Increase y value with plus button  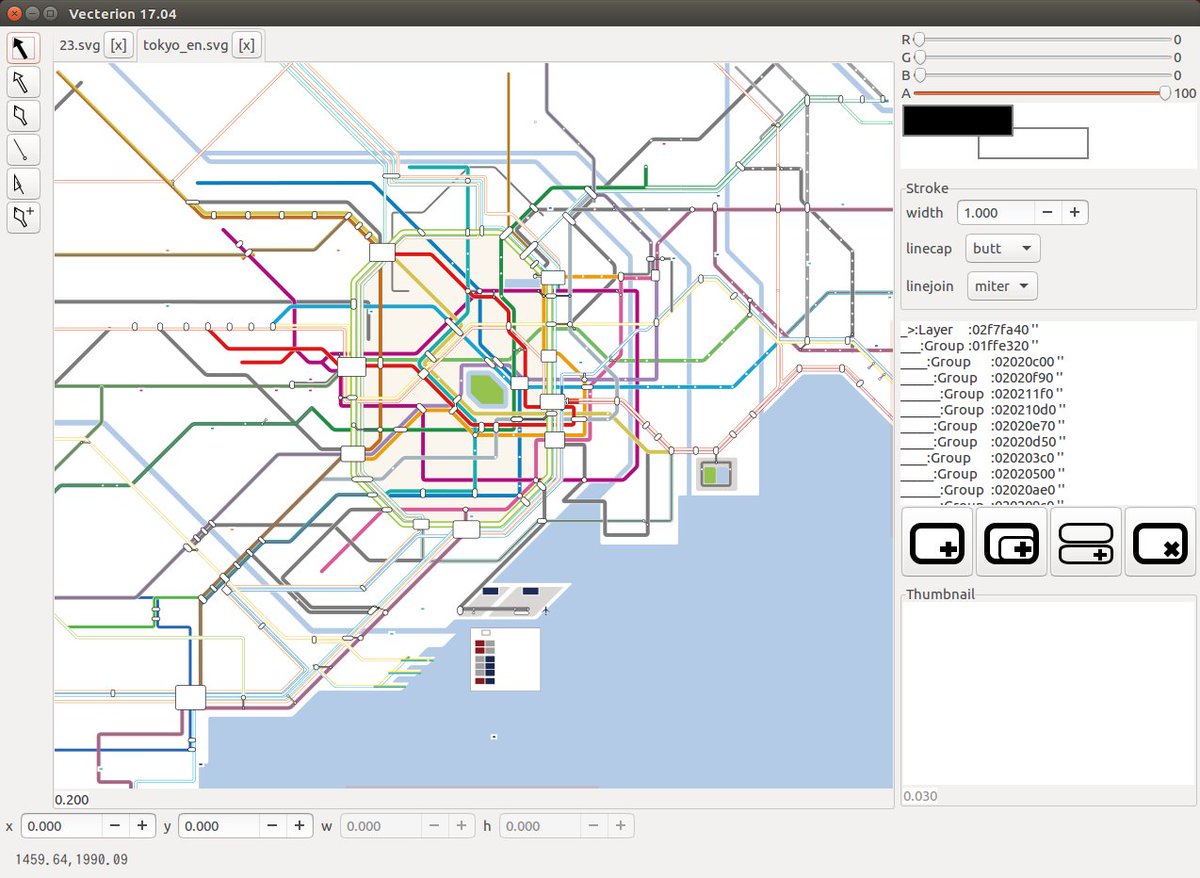pyautogui.click(x=300, y=826)
